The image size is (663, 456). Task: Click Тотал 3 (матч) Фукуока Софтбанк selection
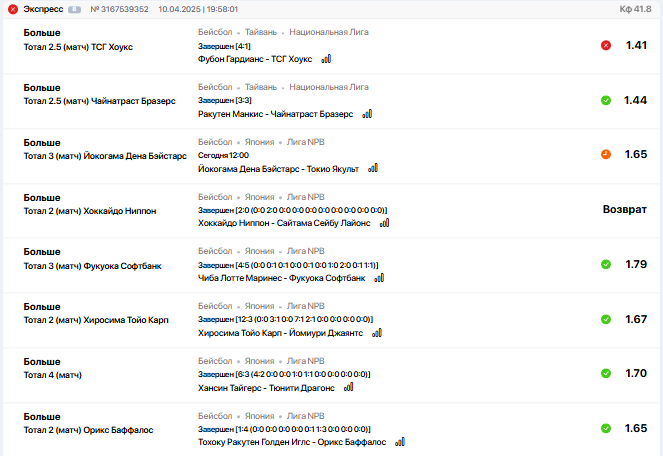pyautogui.click(x=93, y=266)
